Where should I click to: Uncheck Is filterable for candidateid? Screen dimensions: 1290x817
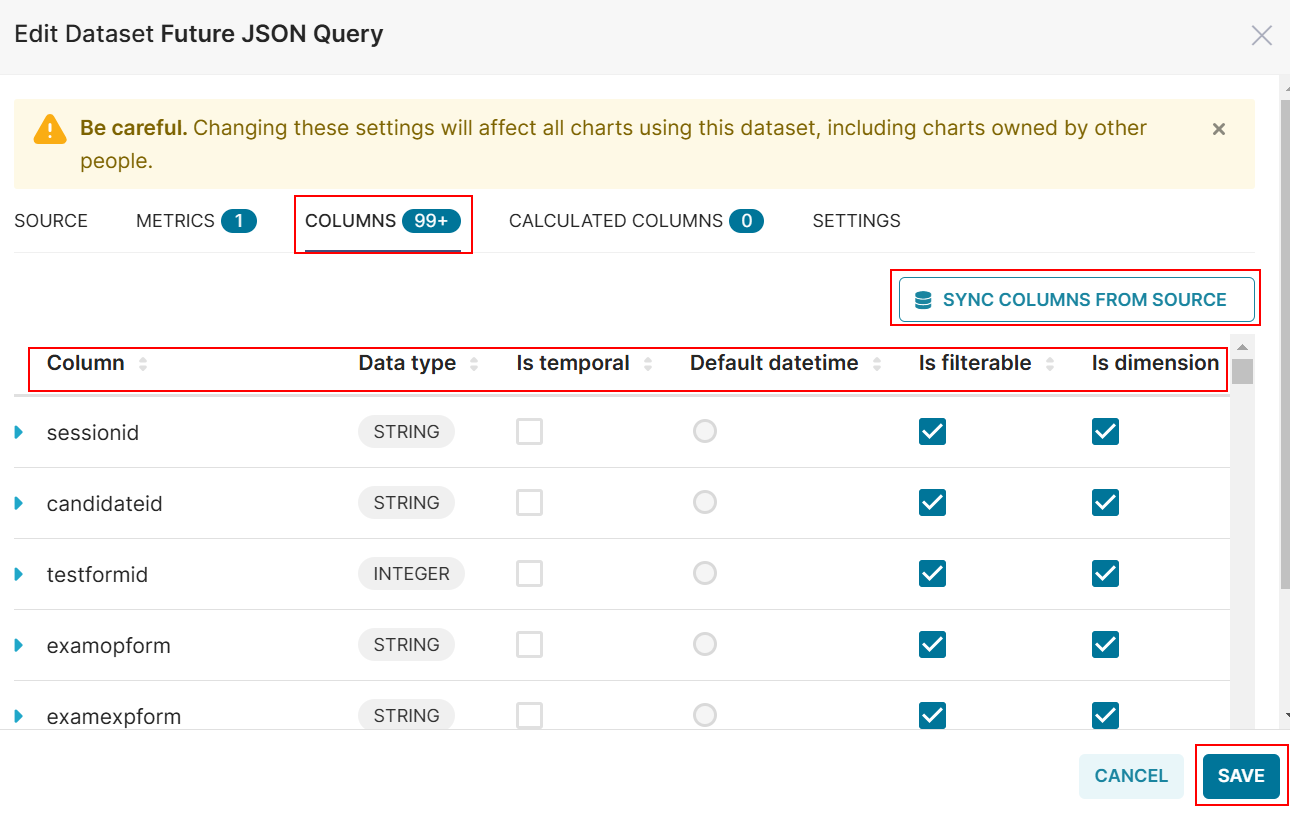coord(932,503)
